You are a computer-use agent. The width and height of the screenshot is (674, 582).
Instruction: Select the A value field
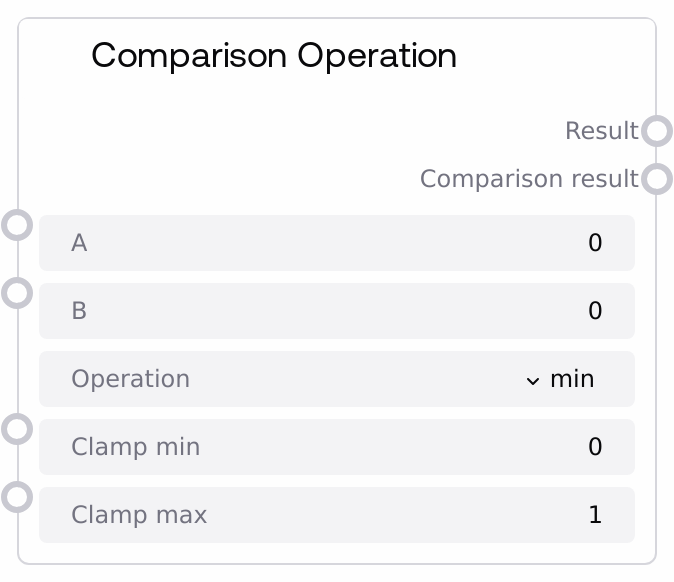pyautogui.click(x=336, y=243)
